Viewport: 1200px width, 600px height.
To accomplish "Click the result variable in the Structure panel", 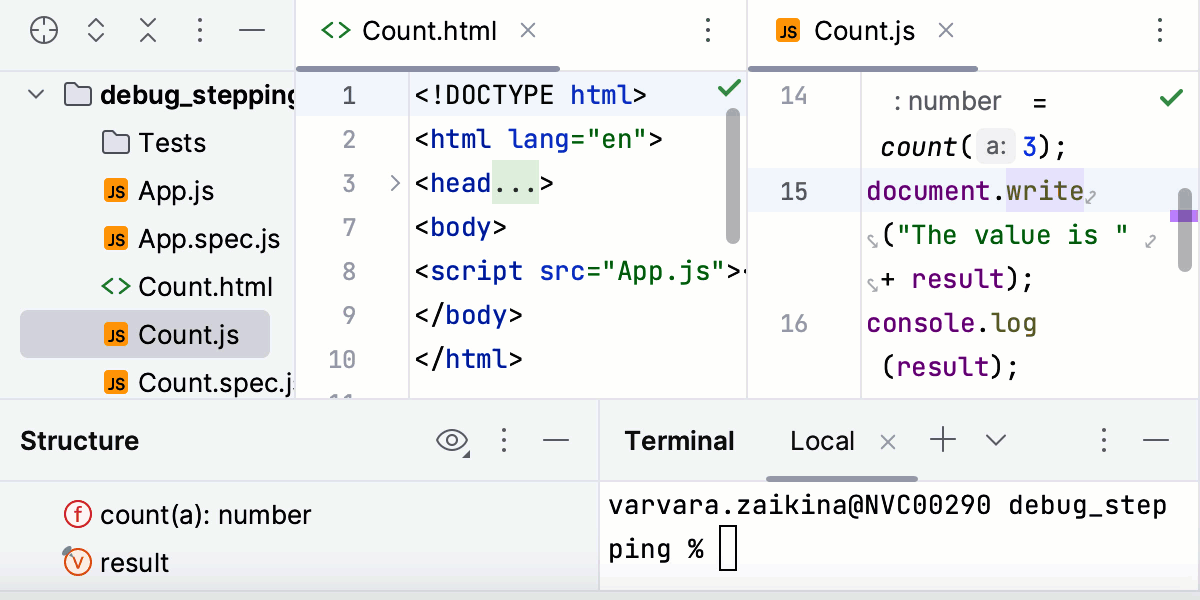I will tap(133, 563).
